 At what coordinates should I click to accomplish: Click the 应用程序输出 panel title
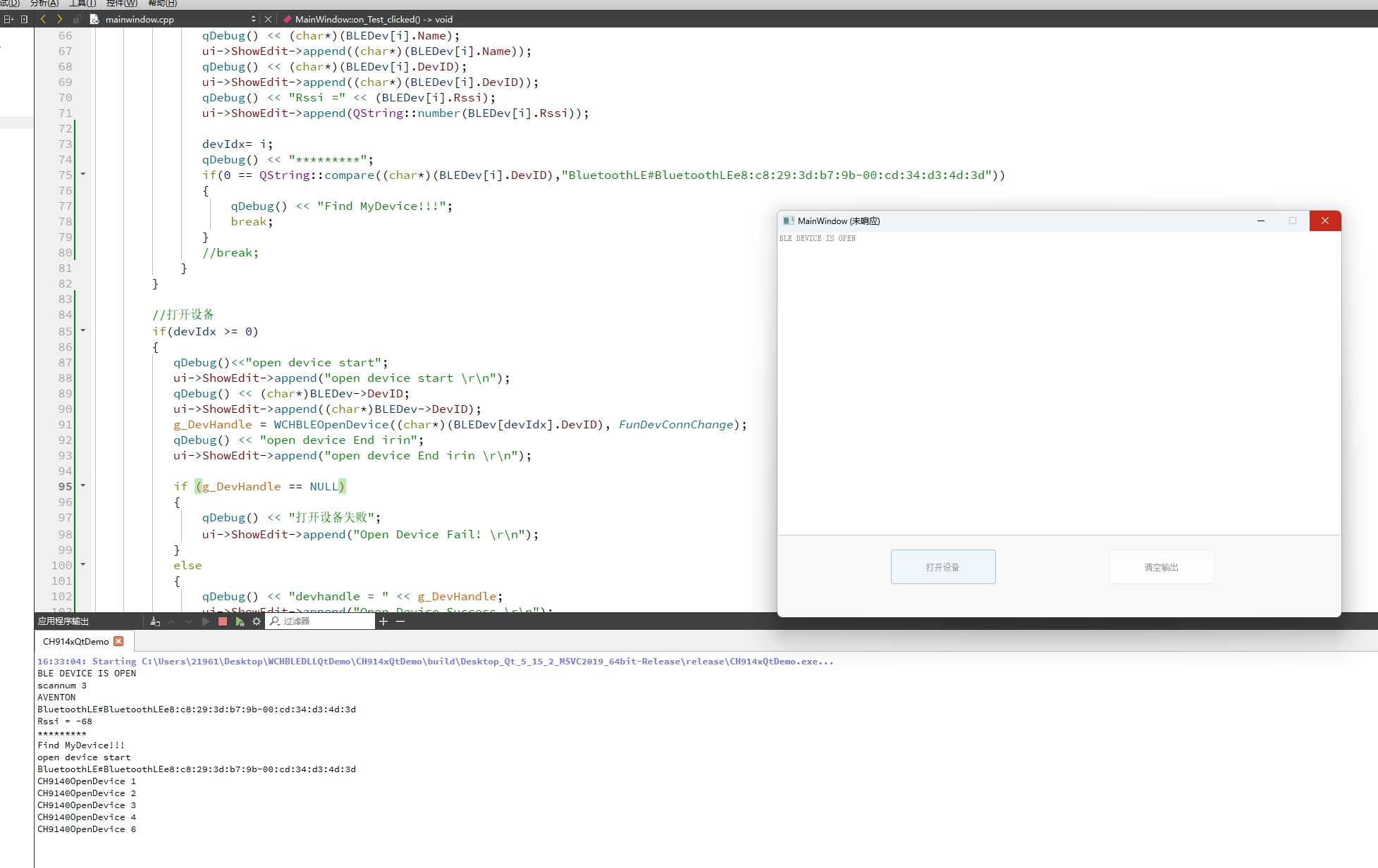pyautogui.click(x=63, y=621)
